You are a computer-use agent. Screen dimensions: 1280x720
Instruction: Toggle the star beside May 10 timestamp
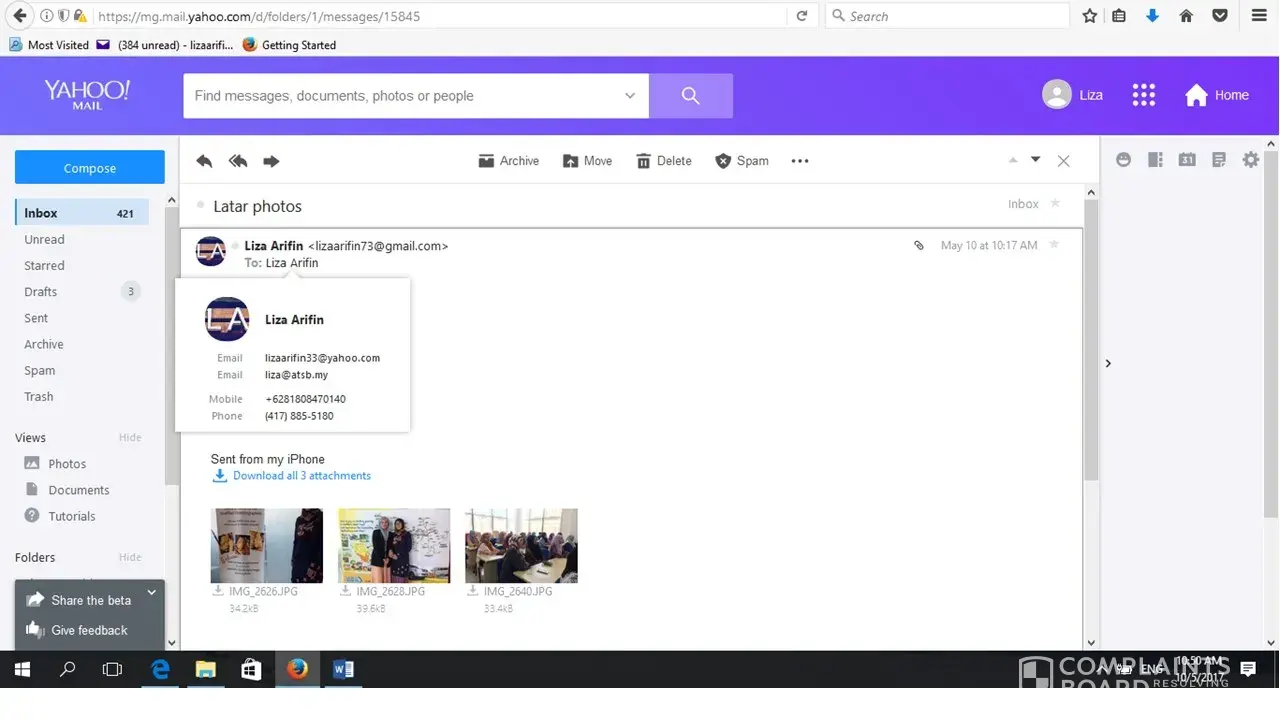[x=1053, y=245]
